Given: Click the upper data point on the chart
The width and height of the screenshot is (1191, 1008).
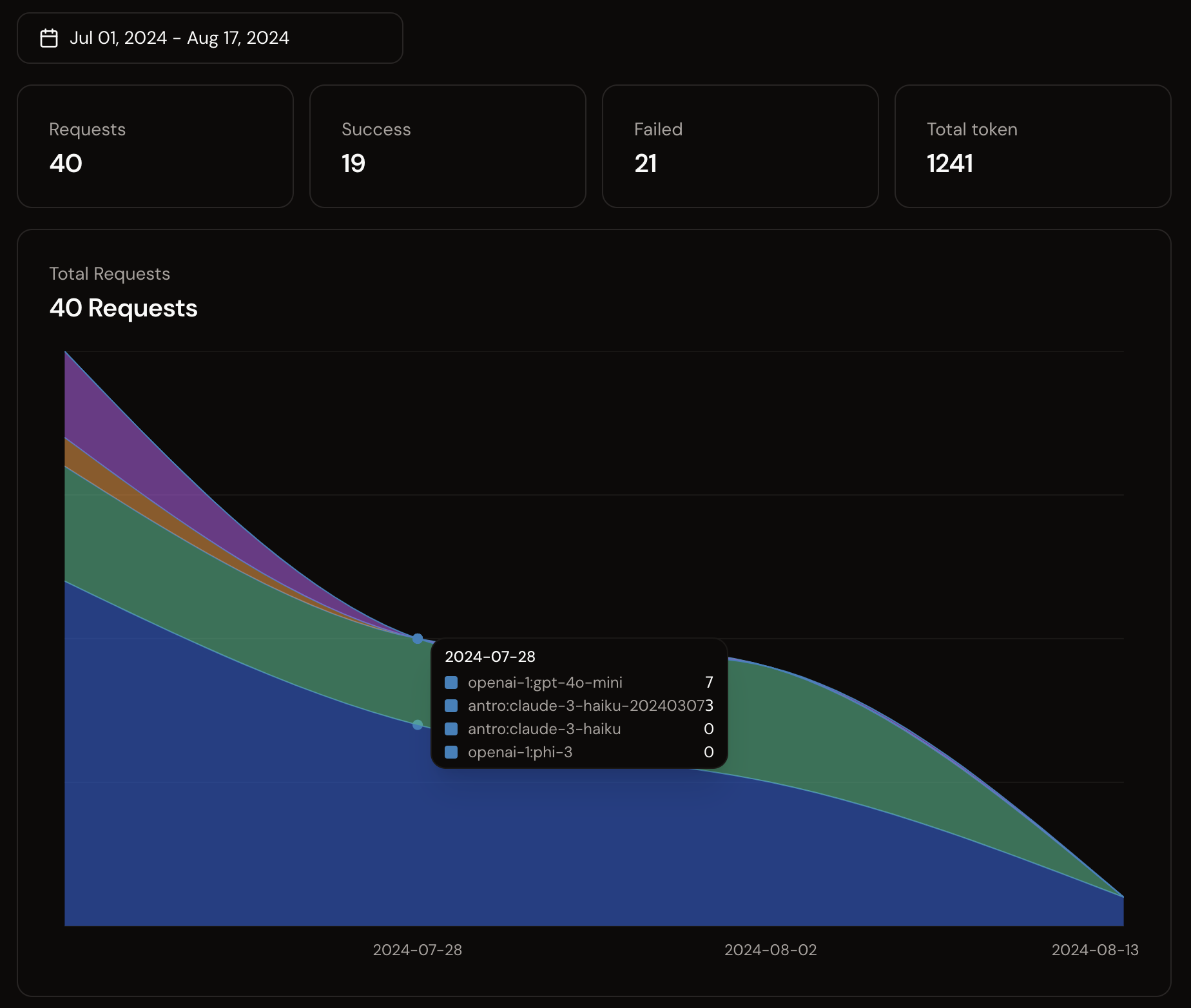Looking at the screenshot, I should pyautogui.click(x=418, y=639).
